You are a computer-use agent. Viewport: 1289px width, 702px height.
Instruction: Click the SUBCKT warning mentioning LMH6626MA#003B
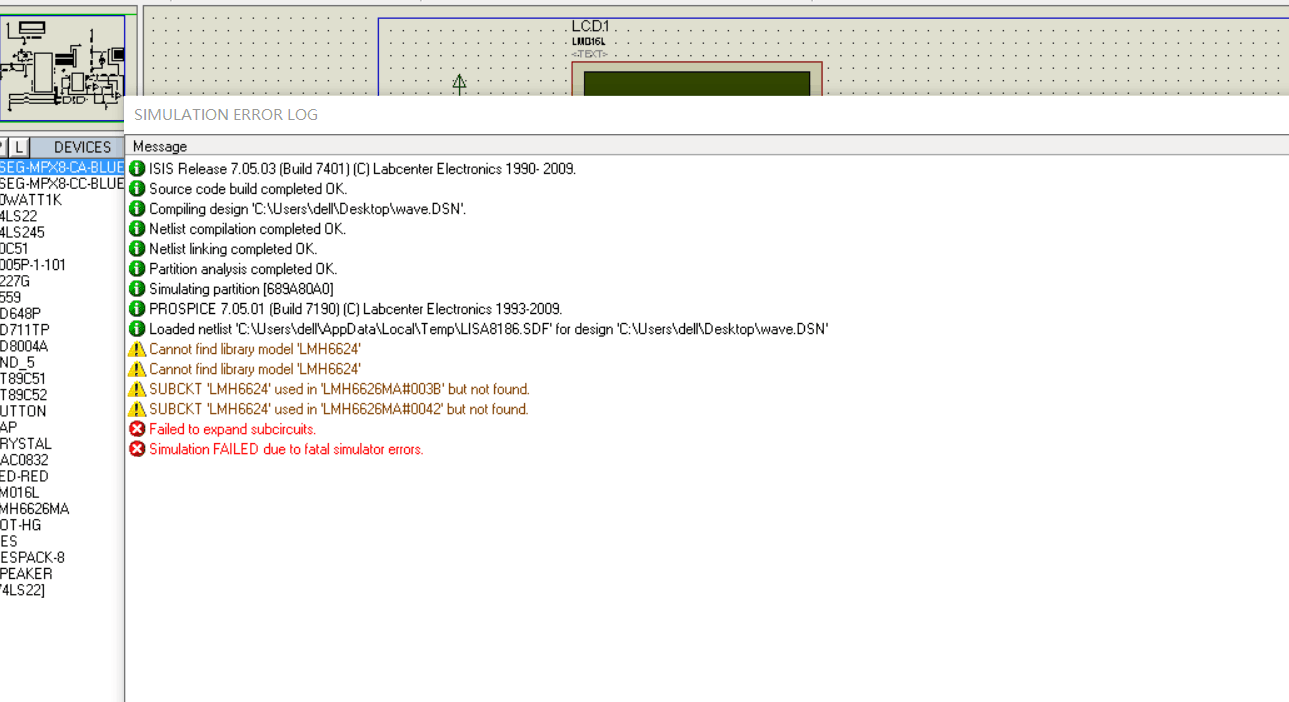pos(339,389)
